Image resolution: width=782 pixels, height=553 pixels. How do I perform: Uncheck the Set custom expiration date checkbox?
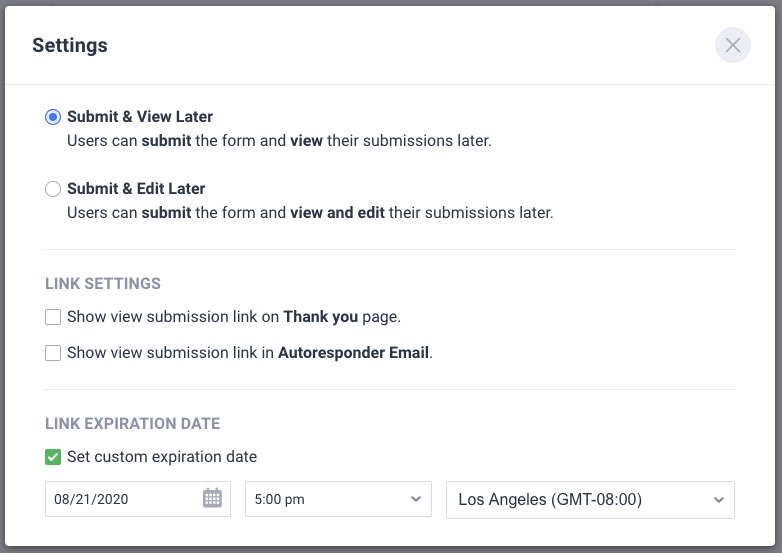tap(53, 457)
